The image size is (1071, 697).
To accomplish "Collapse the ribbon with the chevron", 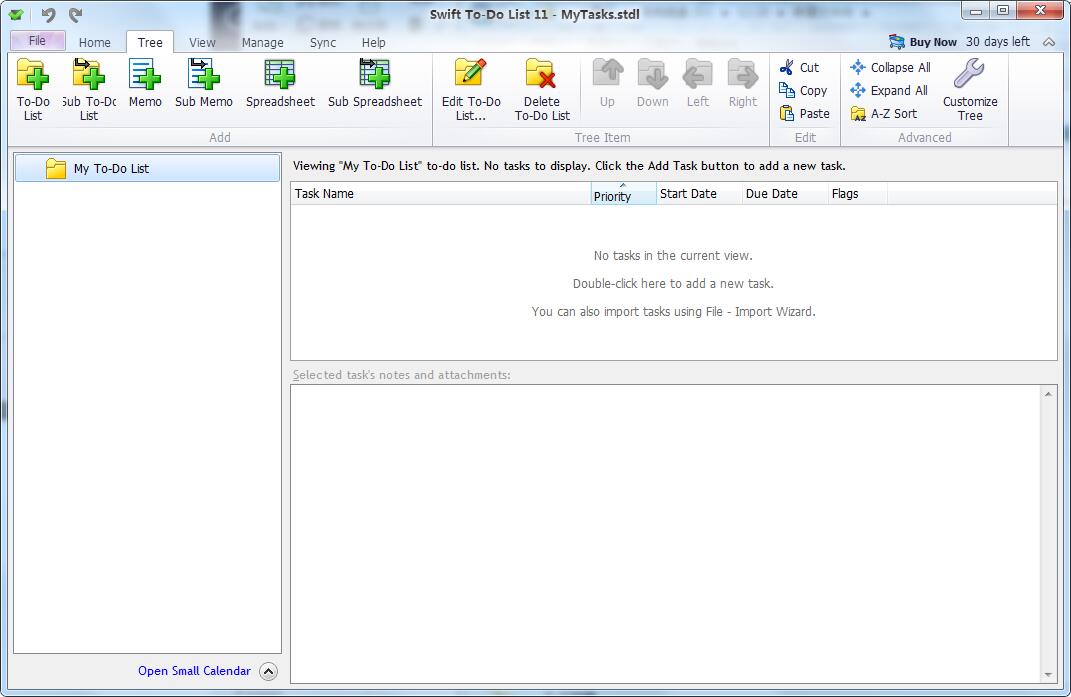I will [x=1049, y=42].
